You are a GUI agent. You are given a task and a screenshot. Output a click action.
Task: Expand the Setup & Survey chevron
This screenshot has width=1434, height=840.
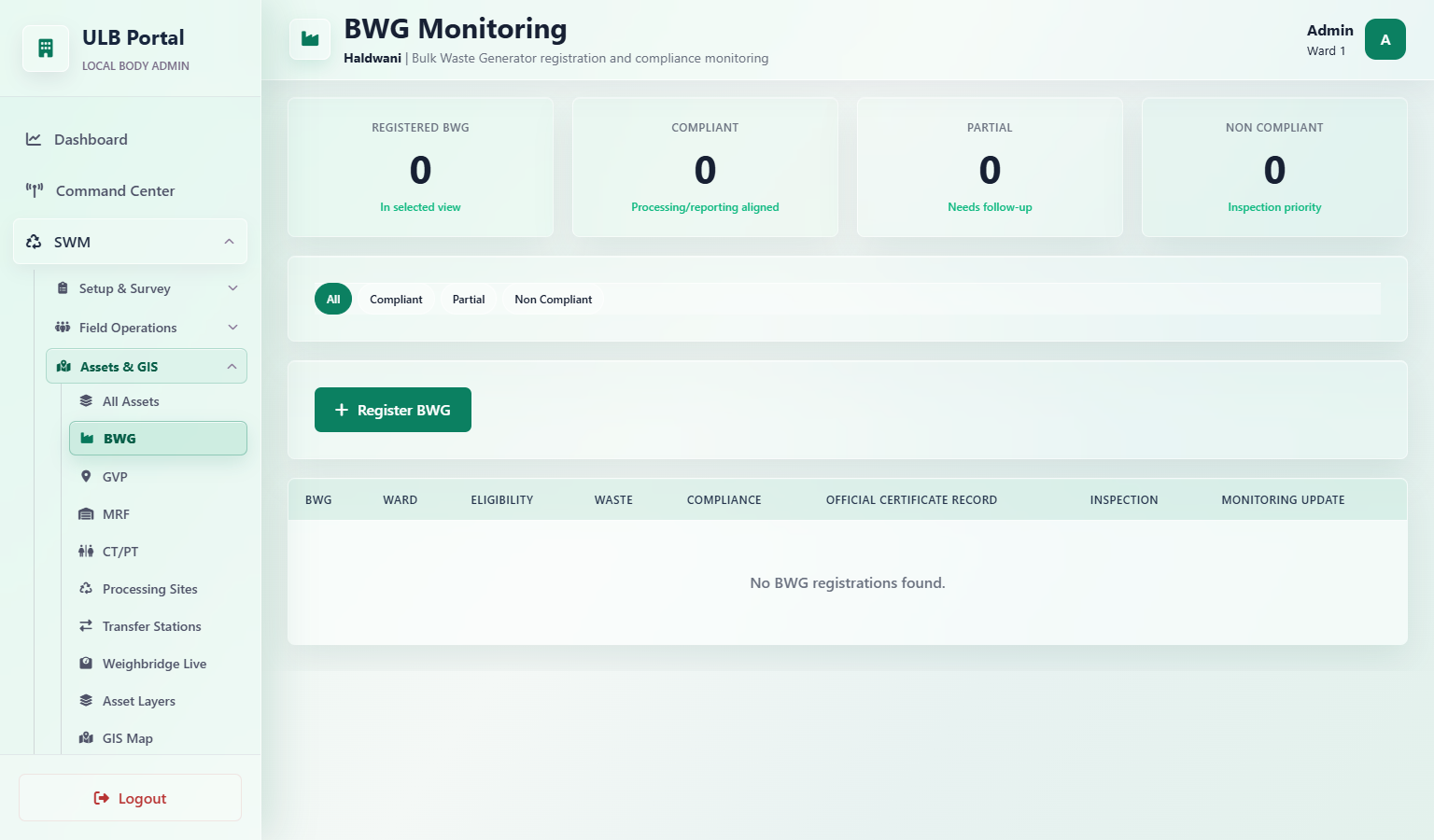[x=233, y=288]
